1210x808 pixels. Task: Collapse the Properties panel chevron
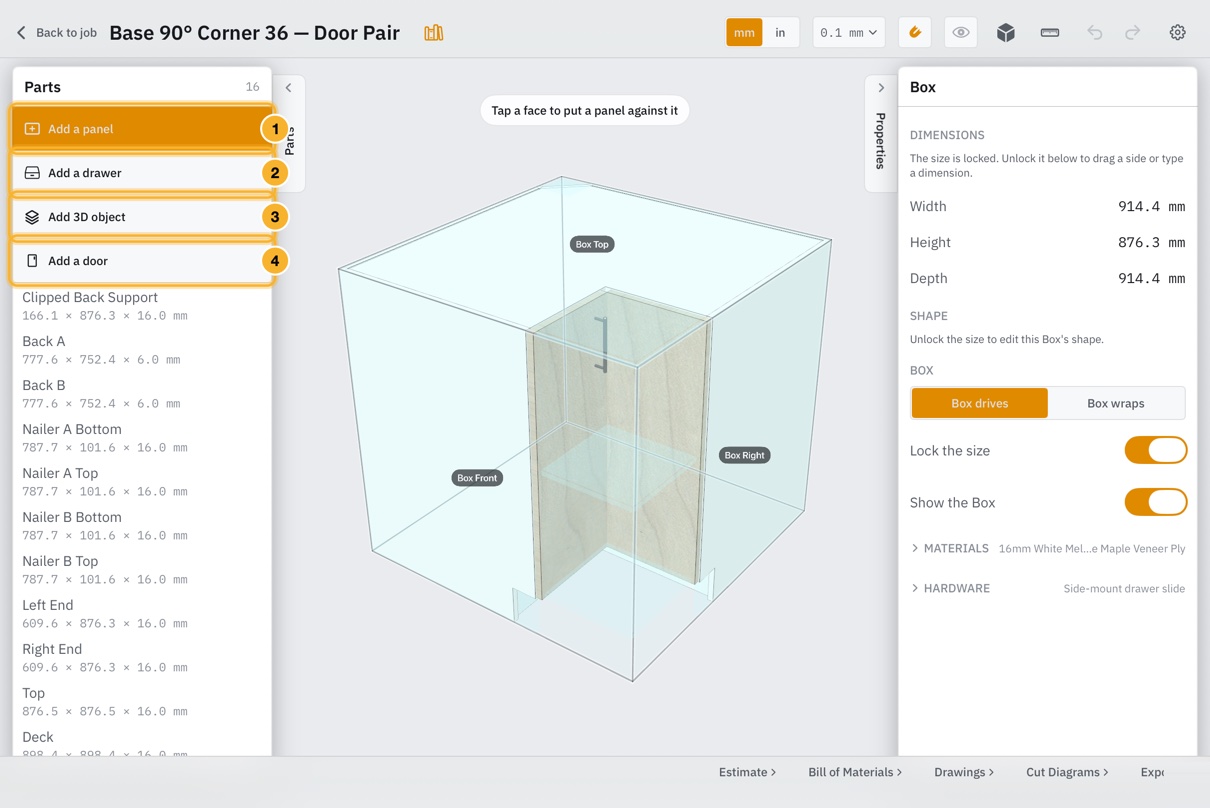[x=881, y=88]
